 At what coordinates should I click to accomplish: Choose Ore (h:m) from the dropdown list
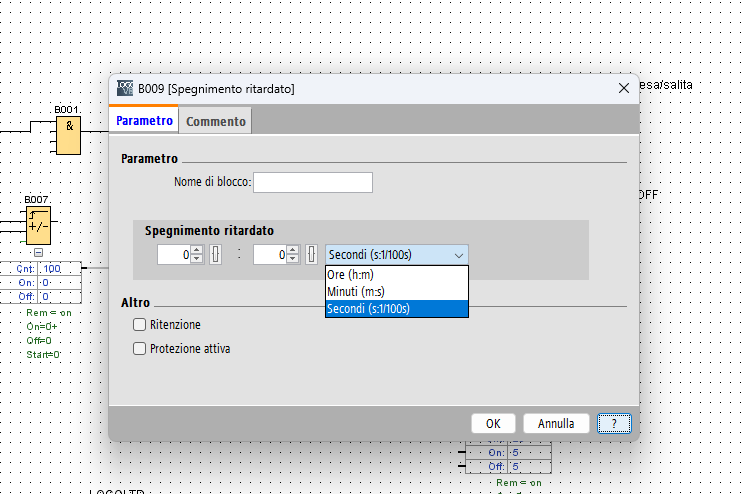396,274
